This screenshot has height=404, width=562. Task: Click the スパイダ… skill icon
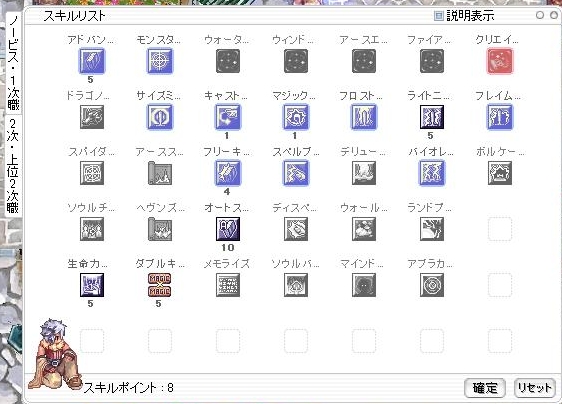point(92,173)
